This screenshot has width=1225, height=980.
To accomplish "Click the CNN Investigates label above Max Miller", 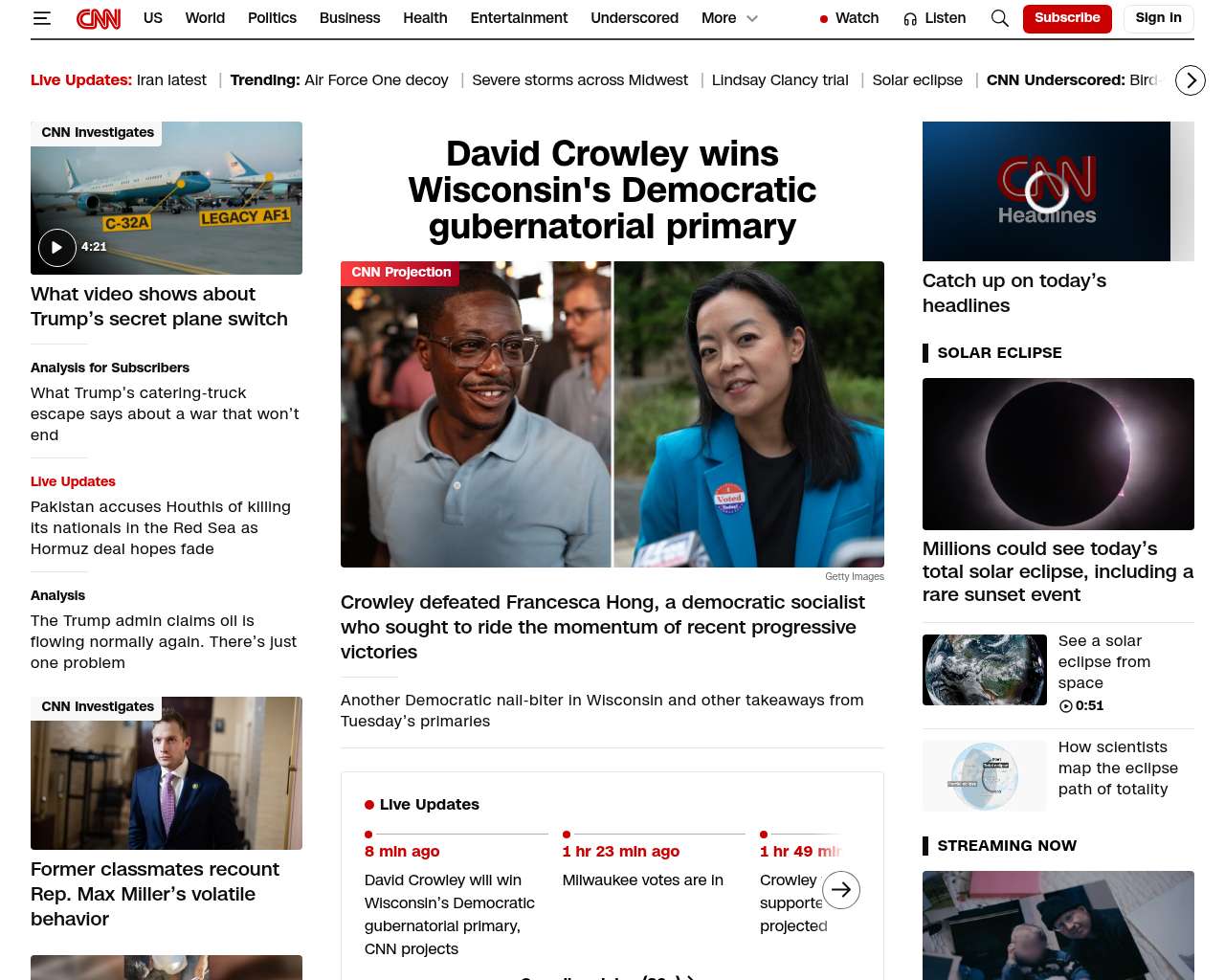I will pos(97,707).
